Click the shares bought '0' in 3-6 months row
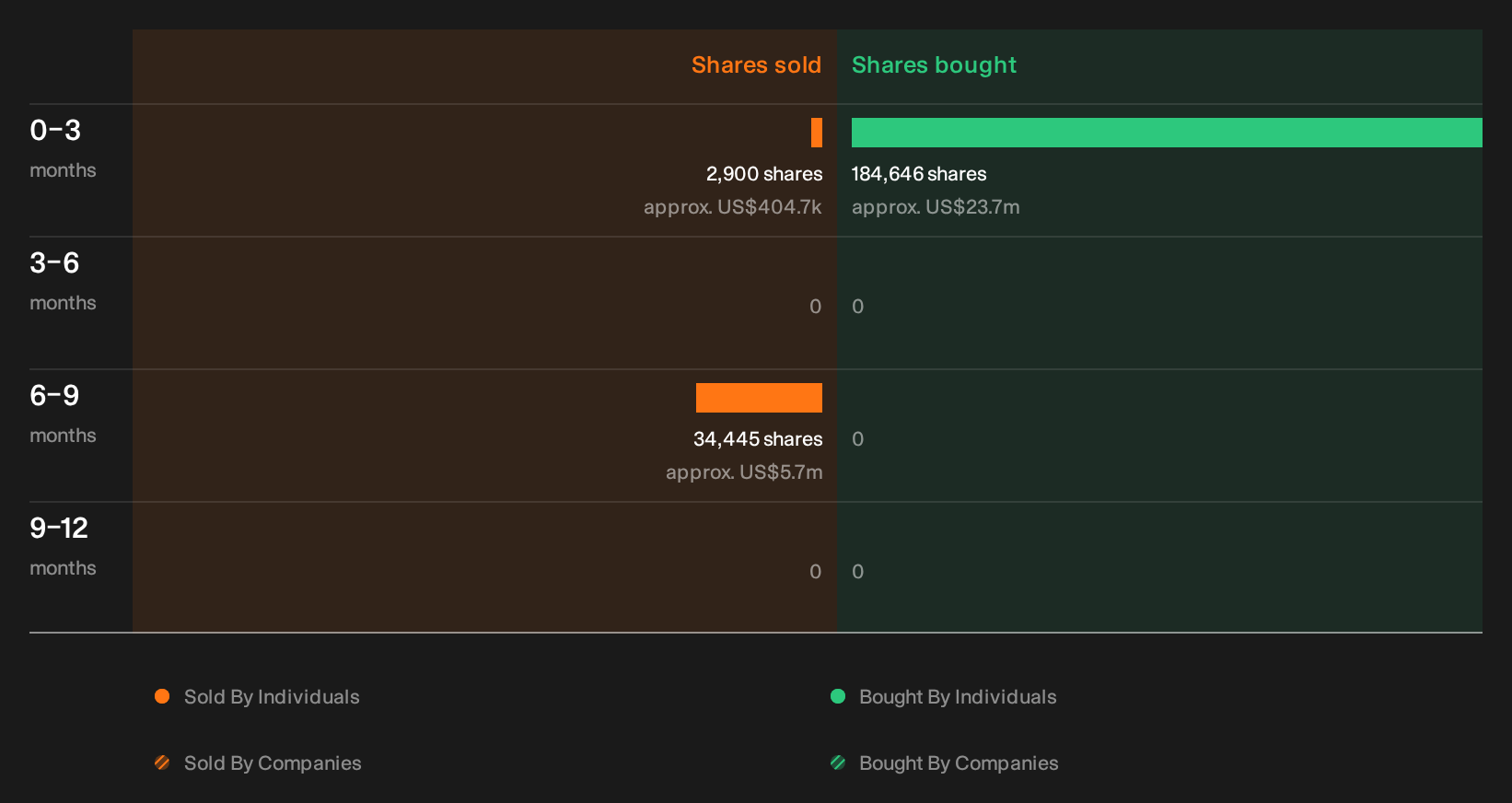Screen dimensions: 1512x803 pos(858,307)
